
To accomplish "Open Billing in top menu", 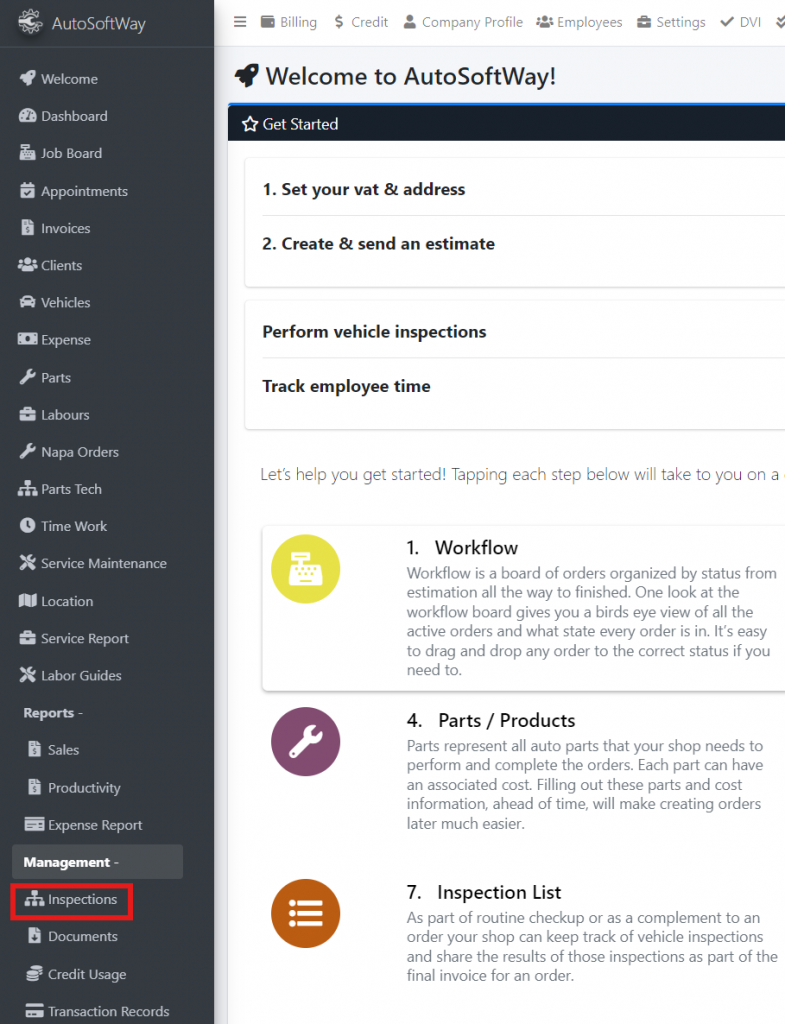I will point(289,22).
